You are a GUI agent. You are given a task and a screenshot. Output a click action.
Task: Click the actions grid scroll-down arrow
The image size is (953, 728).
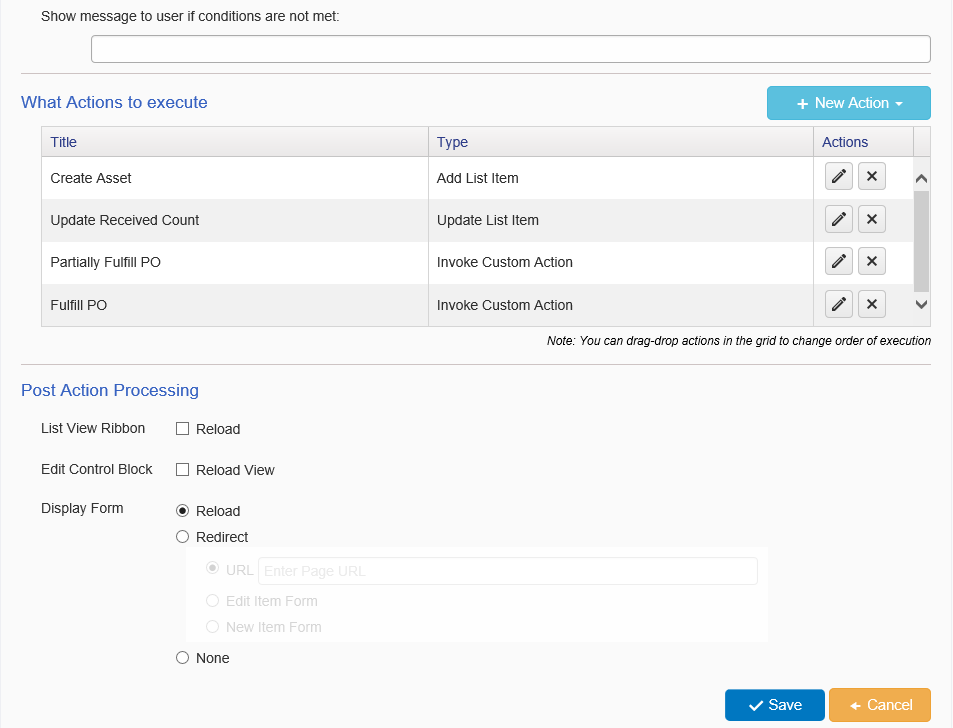coord(921,304)
